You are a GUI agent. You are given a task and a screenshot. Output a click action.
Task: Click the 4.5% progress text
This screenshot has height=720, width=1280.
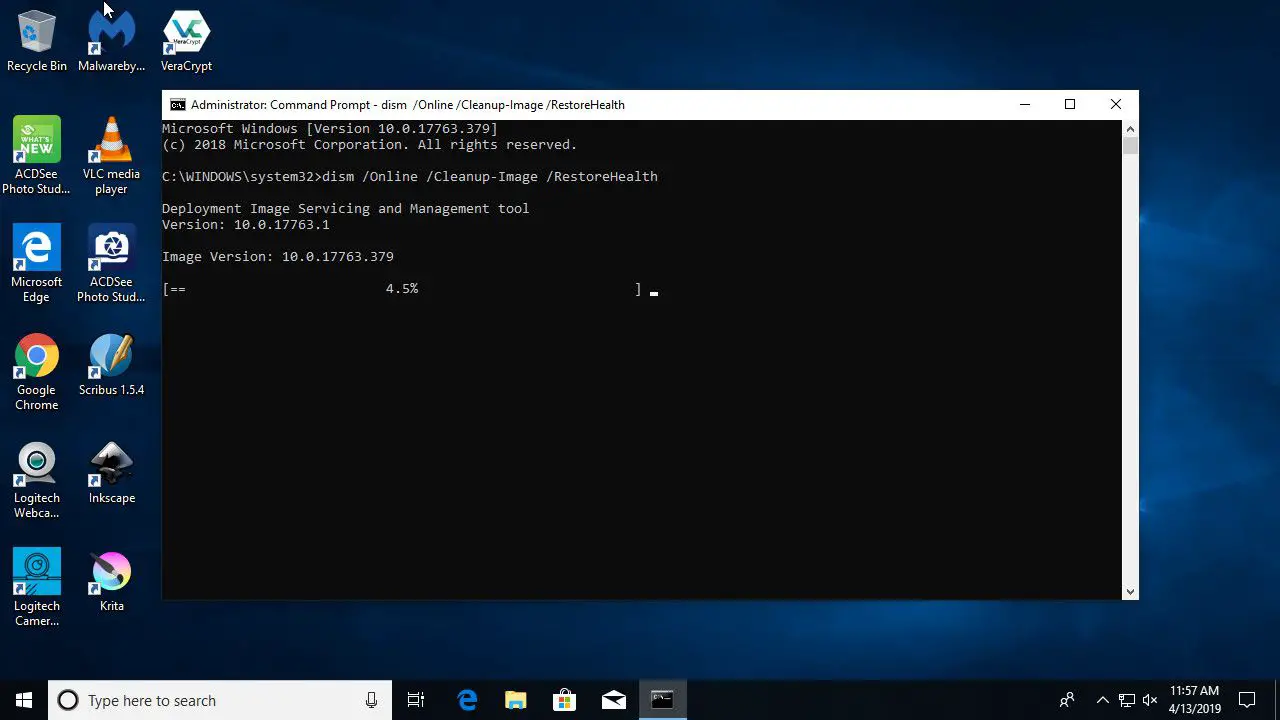[402, 288]
